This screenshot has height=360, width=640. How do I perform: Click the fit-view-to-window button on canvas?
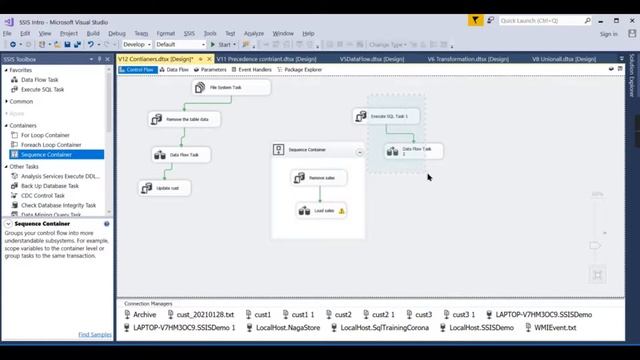tap(598, 275)
